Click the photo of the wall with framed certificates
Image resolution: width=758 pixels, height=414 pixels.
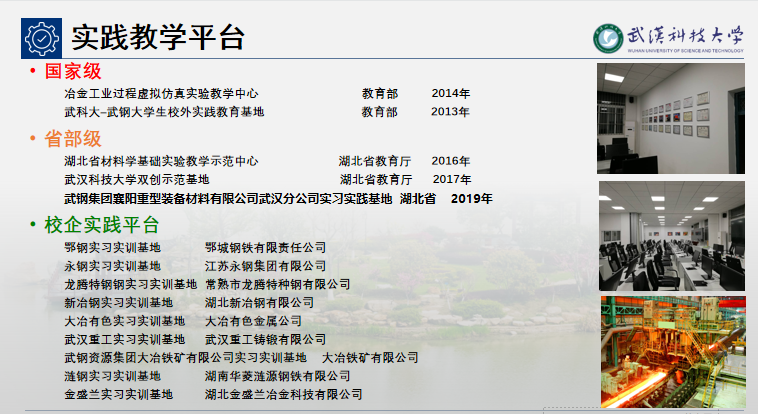tap(671, 118)
